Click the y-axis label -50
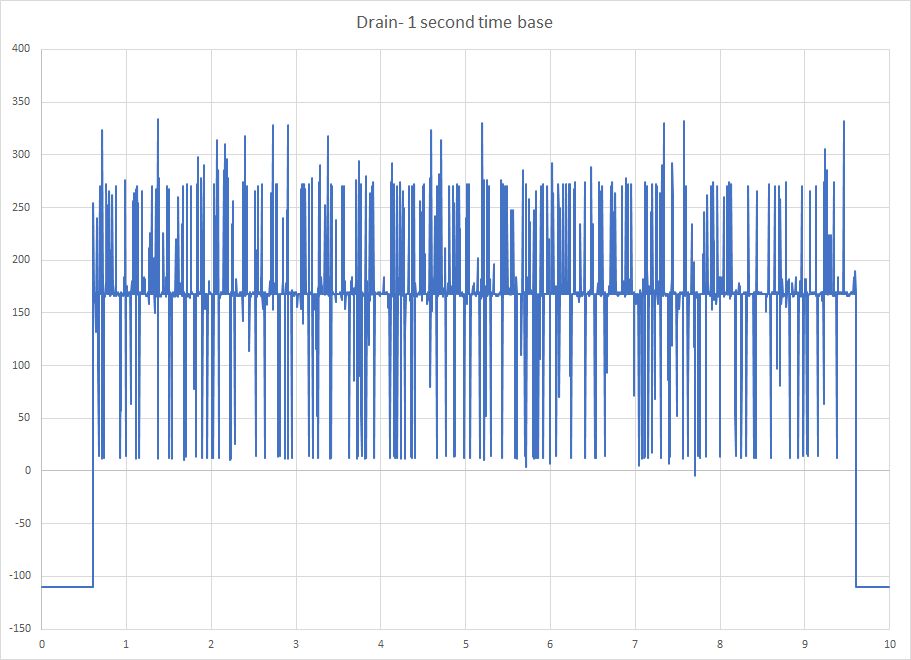Screen dimensions: 911x660 [21, 523]
